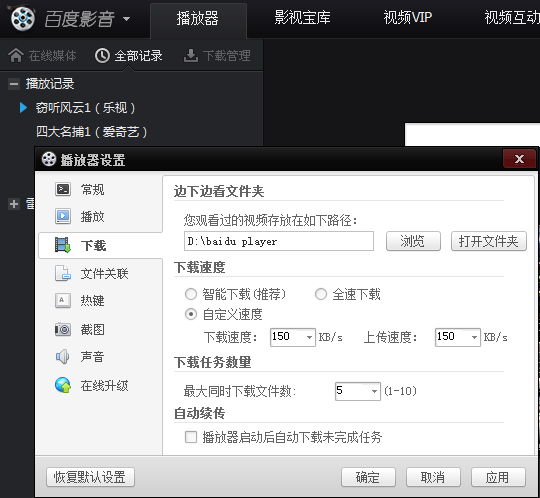This screenshot has height=498, width=540.
Task: Open the 上传速度 KB/s dropdown
Action: point(458,337)
